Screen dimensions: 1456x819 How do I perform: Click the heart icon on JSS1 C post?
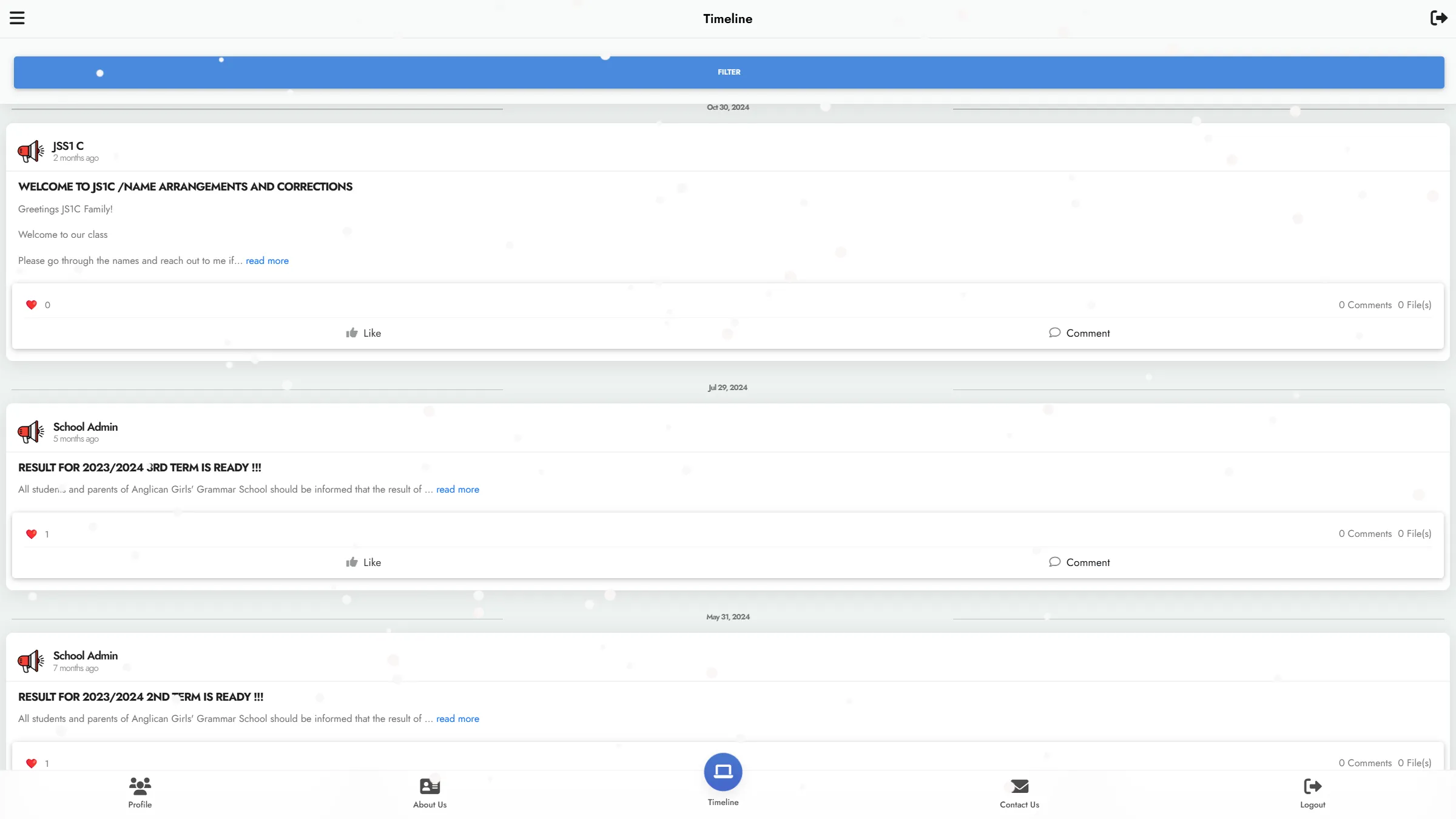coord(32,305)
